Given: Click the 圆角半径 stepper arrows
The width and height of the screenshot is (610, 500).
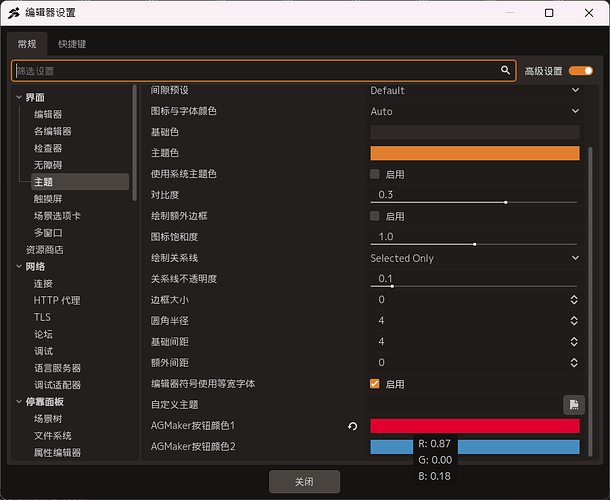Looking at the screenshot, I should click(x=574, y=321).
